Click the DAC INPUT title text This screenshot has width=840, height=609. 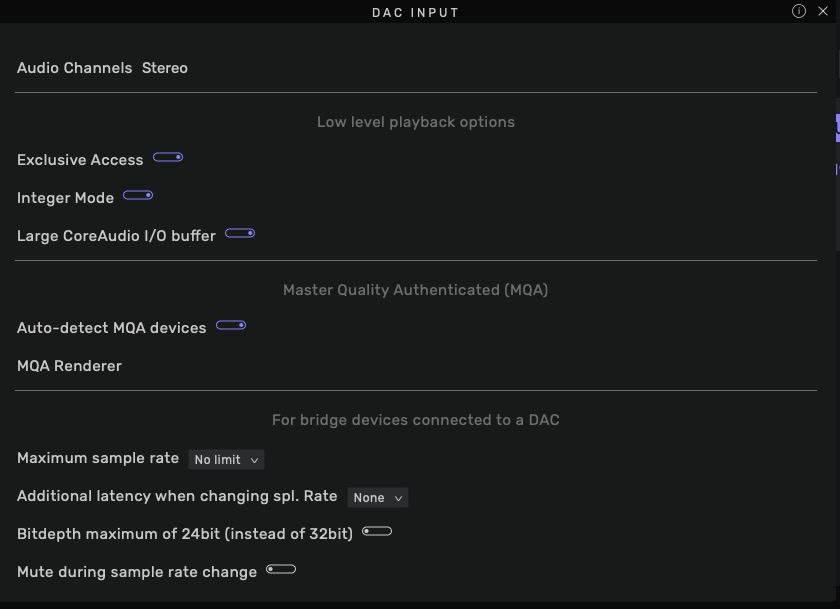pyautogui.click(x=416, y=12)
